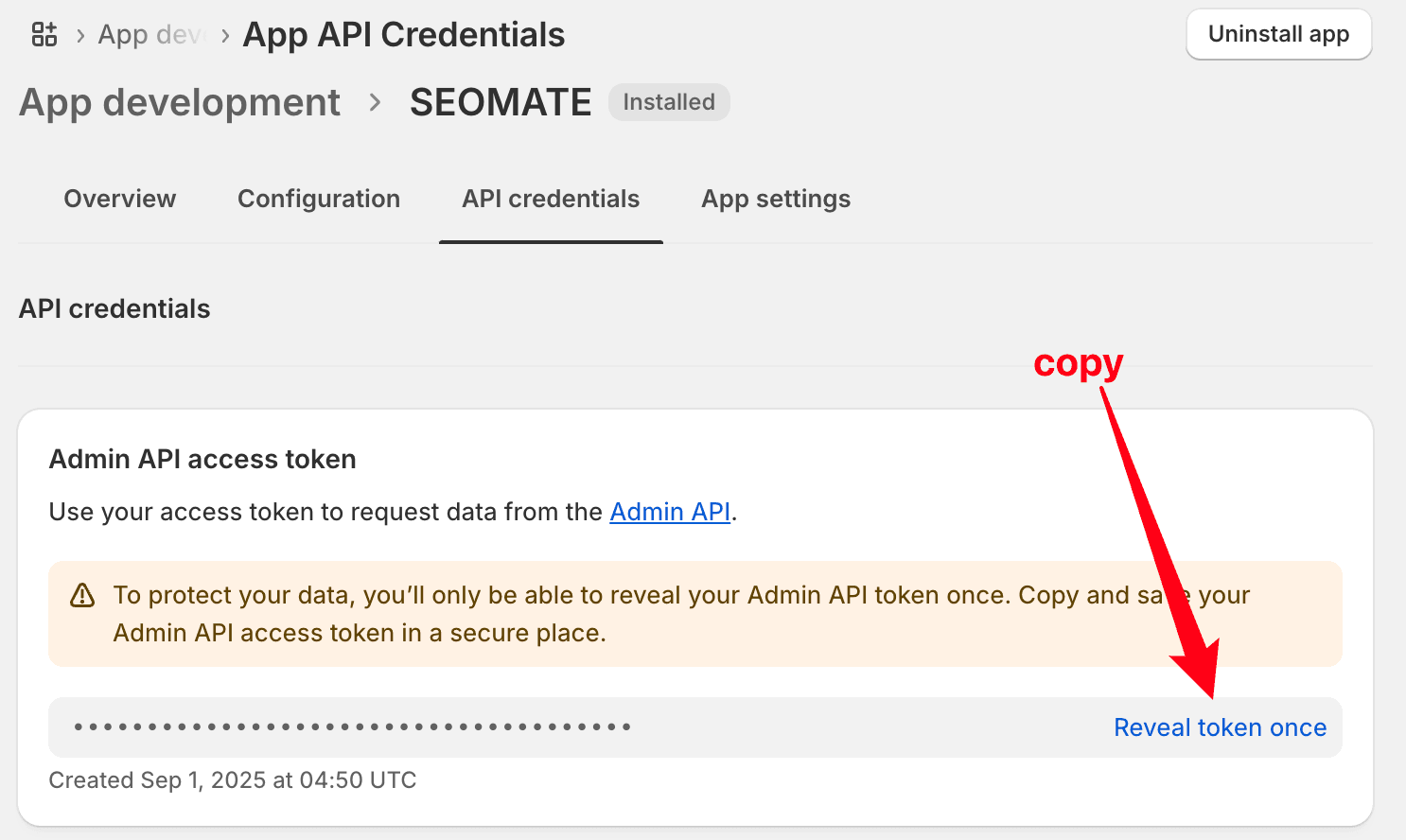Click the Created Sep 1, 2025 timestamp
The height and width of the screenshot is (840, 1406).
pyautogui.click(x=233, y=780)
